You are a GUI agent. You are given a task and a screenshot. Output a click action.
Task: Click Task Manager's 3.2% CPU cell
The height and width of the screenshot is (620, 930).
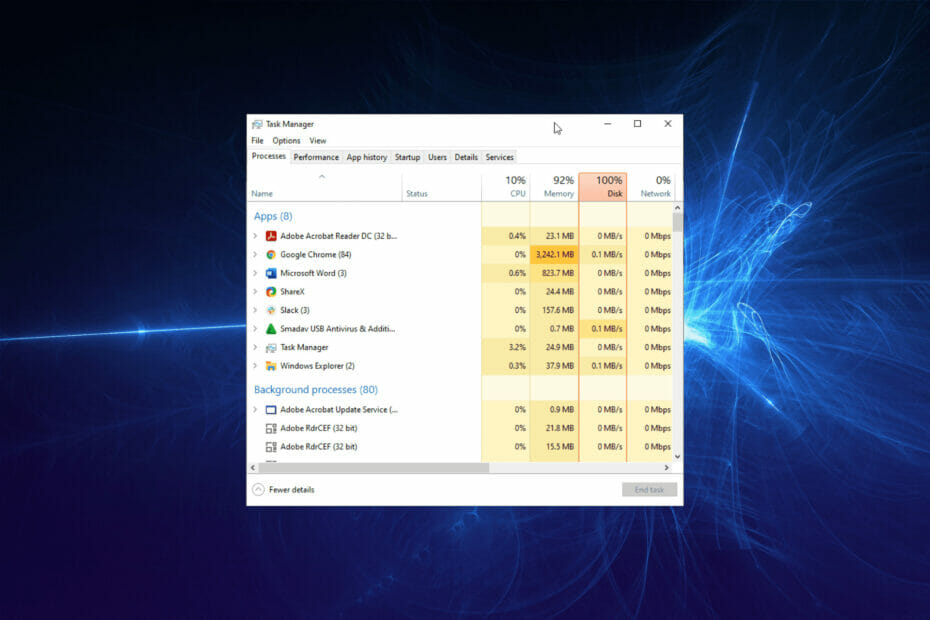pyautogui.click(x=505, y=348)
